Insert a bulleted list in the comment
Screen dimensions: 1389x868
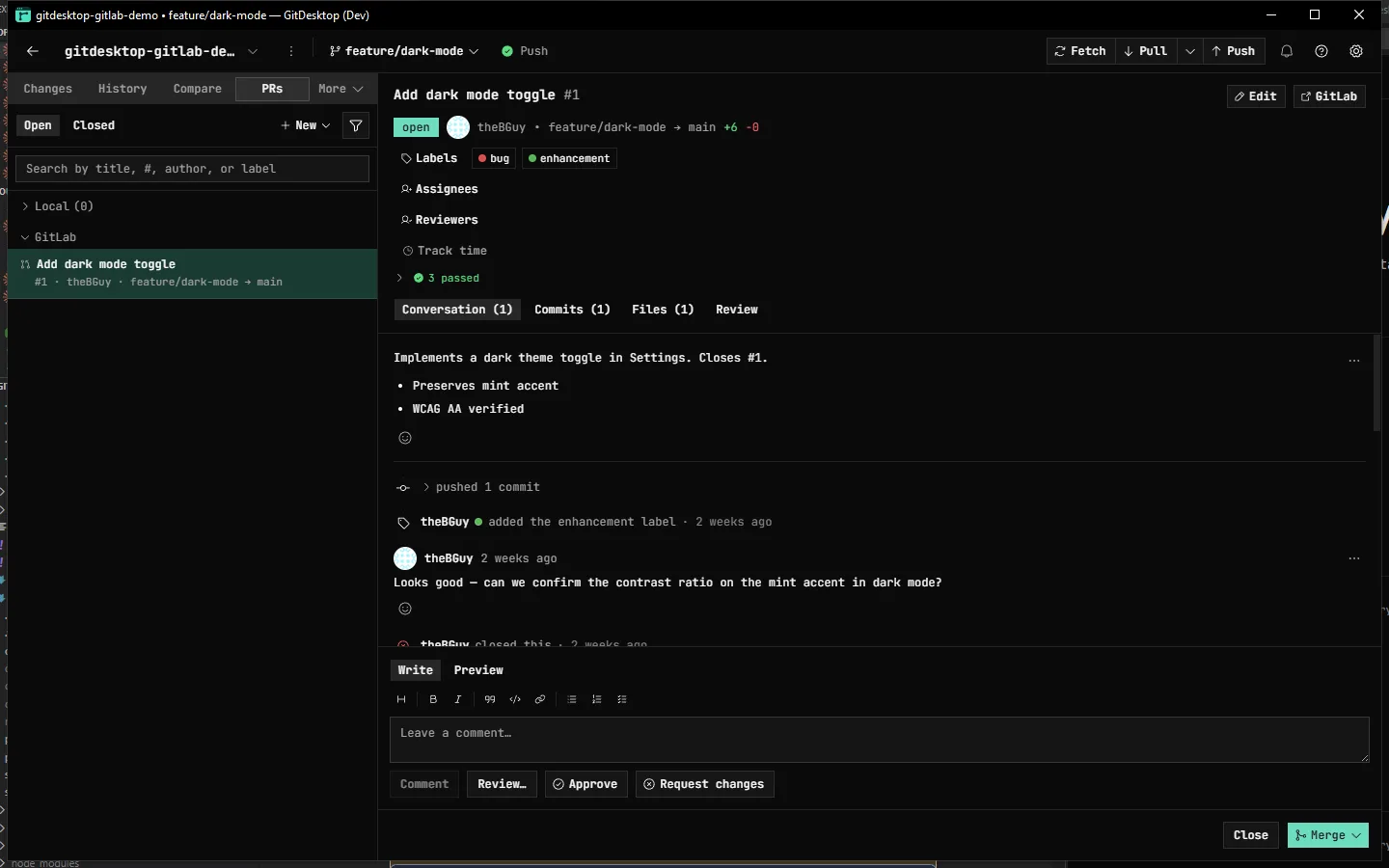(572, 699)
